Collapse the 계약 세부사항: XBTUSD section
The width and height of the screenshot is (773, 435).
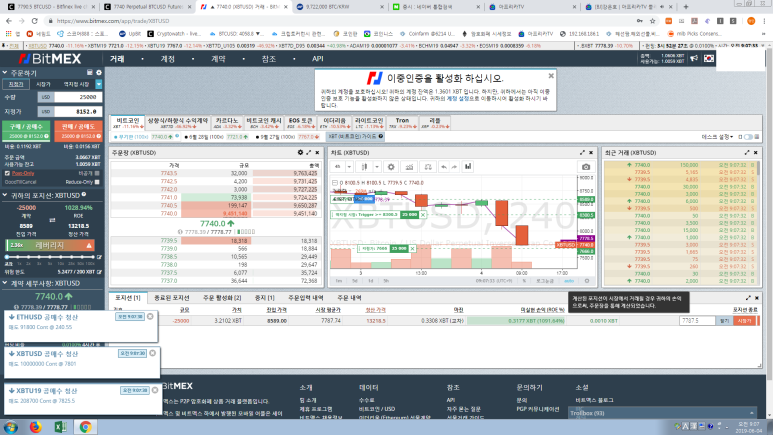coord(5,283)
